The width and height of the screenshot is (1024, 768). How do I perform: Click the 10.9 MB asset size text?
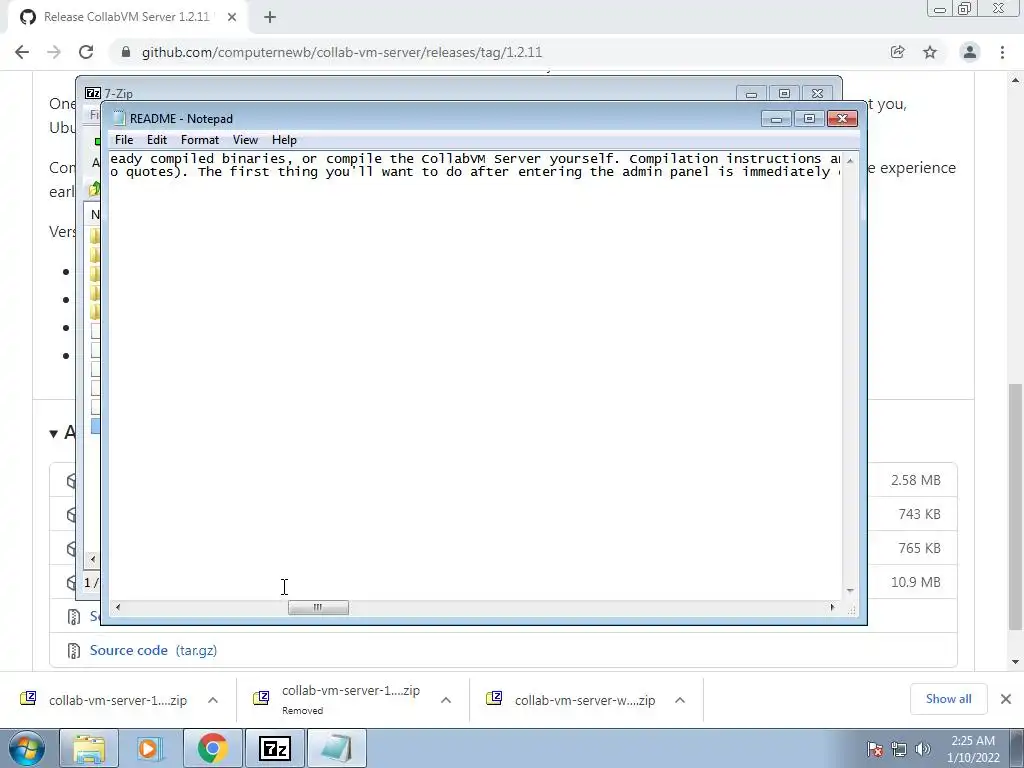(916, 582)
